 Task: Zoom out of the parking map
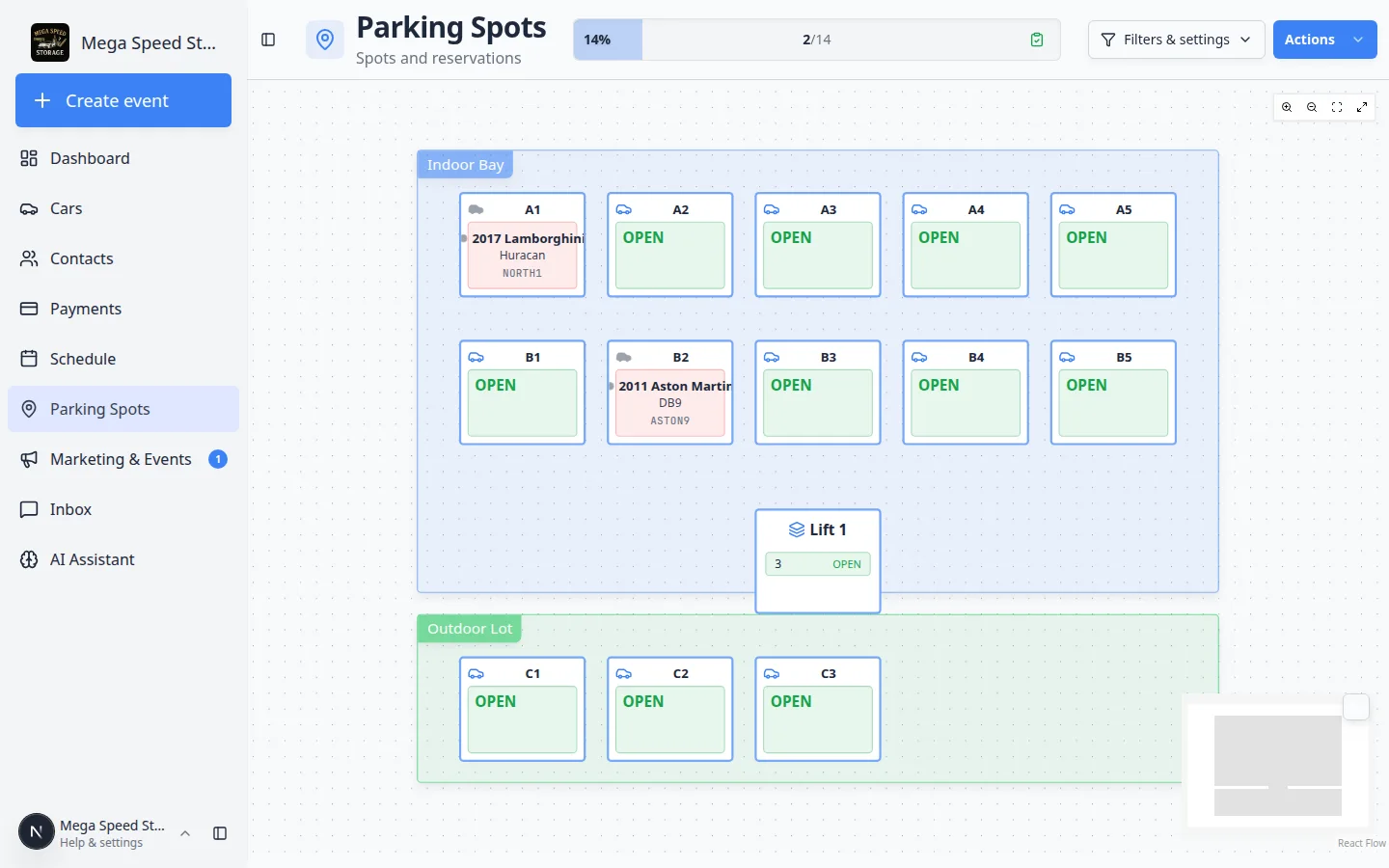1312,107
